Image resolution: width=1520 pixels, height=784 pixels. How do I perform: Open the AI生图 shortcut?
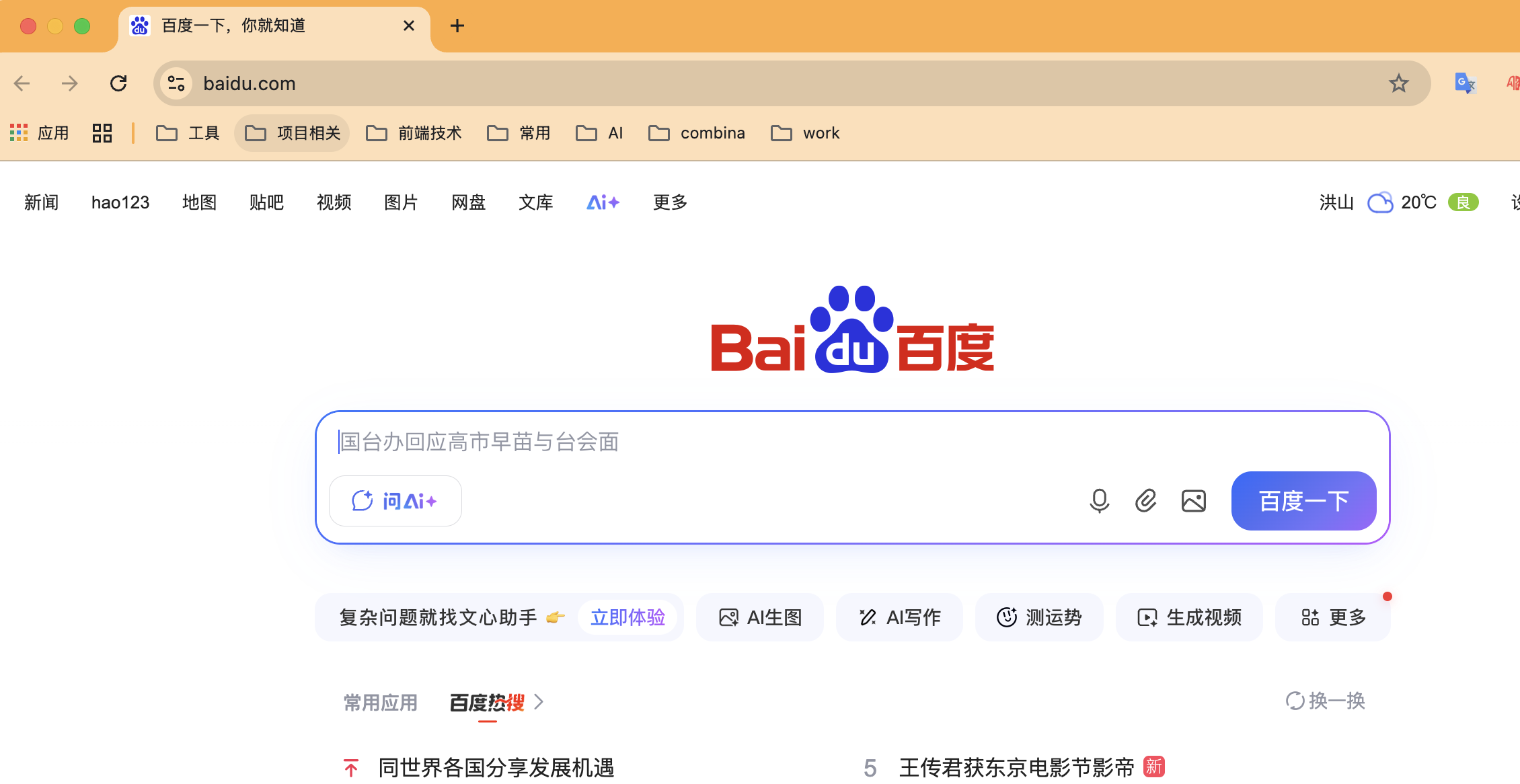click(759, 617)
